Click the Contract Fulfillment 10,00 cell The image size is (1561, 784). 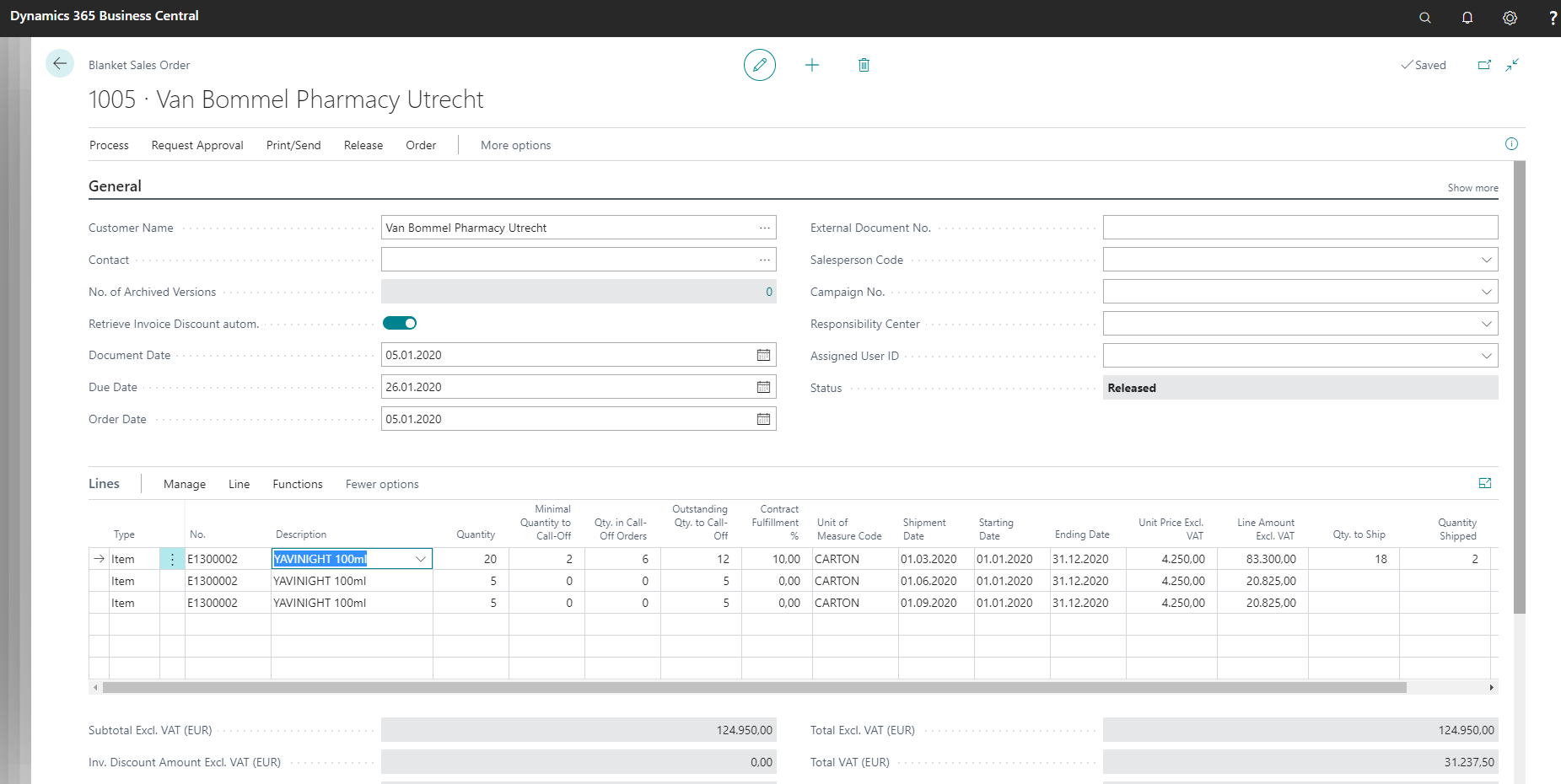[x=777, y=559]
